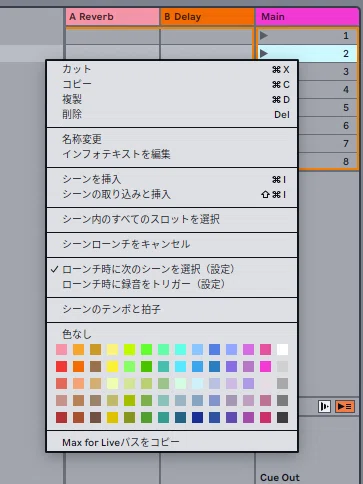Choose コピー in the context menu
Screen dimensions: 363x484
coord(172,84)
